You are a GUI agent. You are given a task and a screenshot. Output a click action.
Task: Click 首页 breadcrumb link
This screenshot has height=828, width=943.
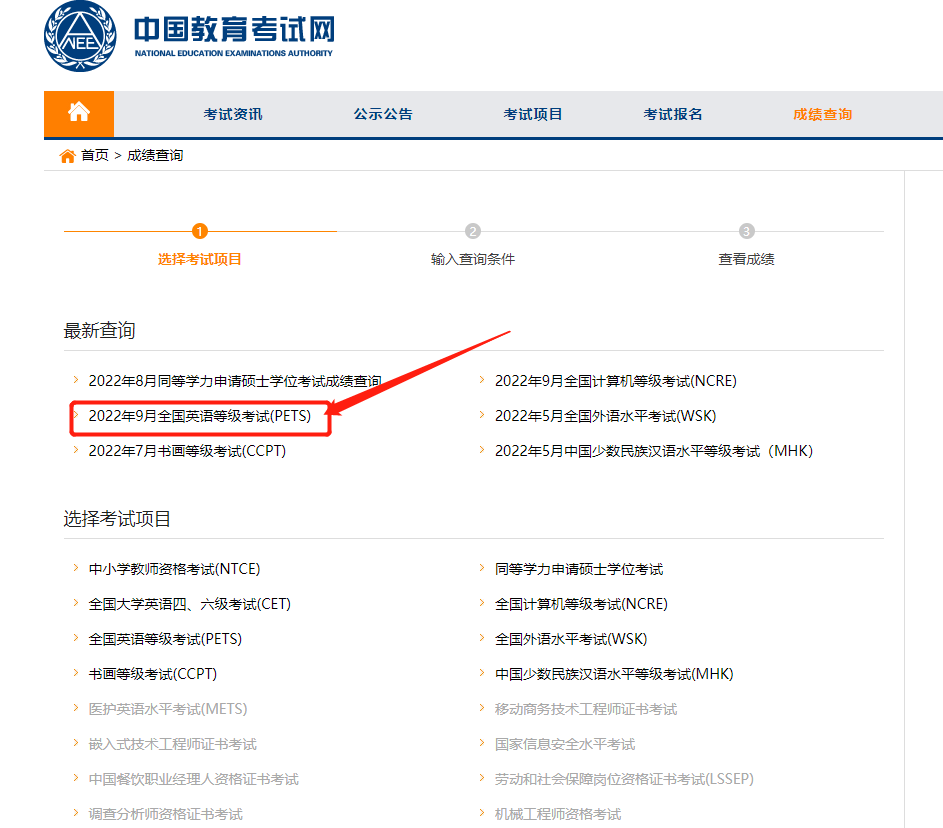pos(95,156)
